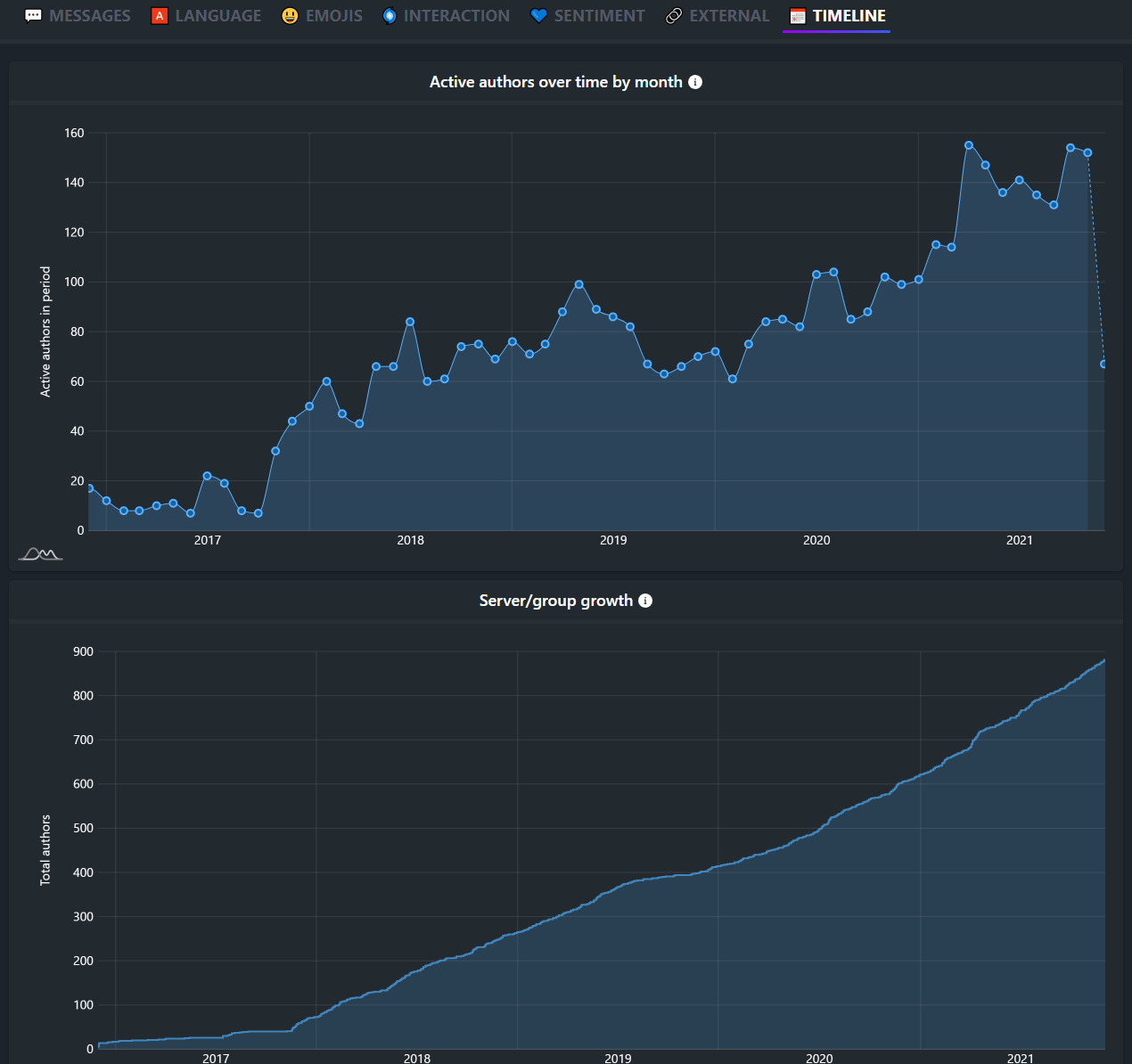Select the LANGUAGE tab

(x=217, y=15)
